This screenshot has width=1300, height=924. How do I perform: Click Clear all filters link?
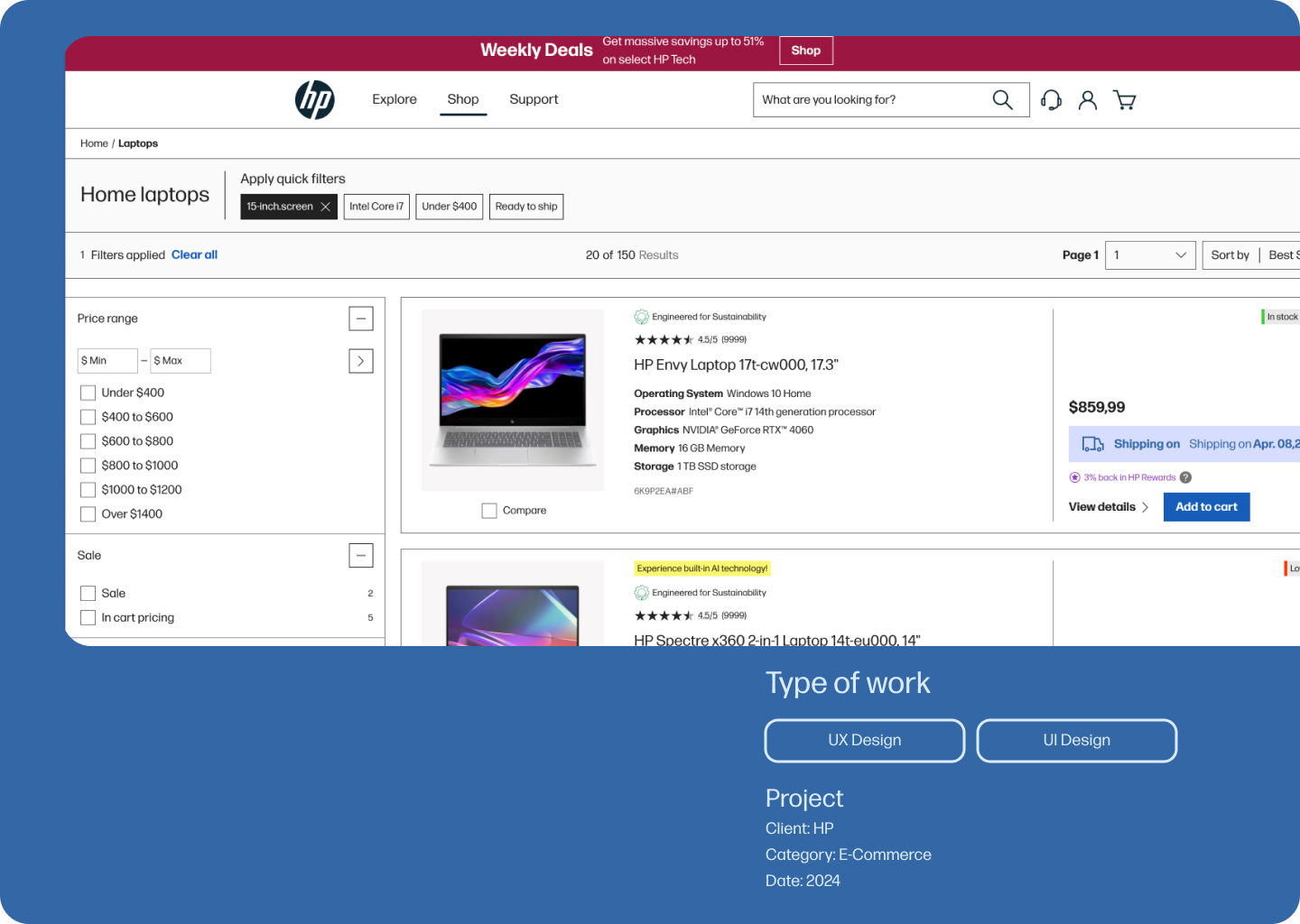tap(194, 255)
